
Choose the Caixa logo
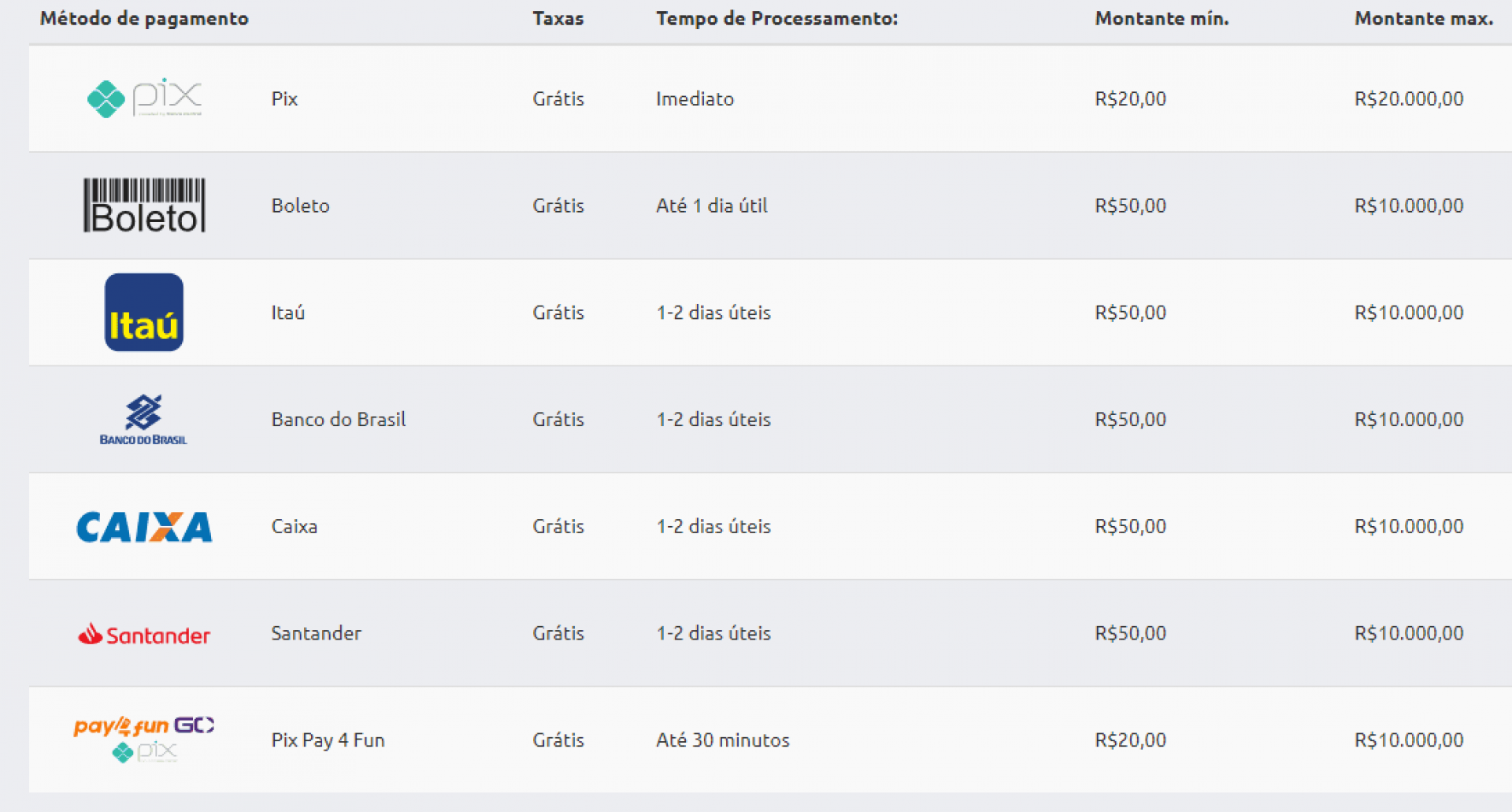tap(144, 527)
